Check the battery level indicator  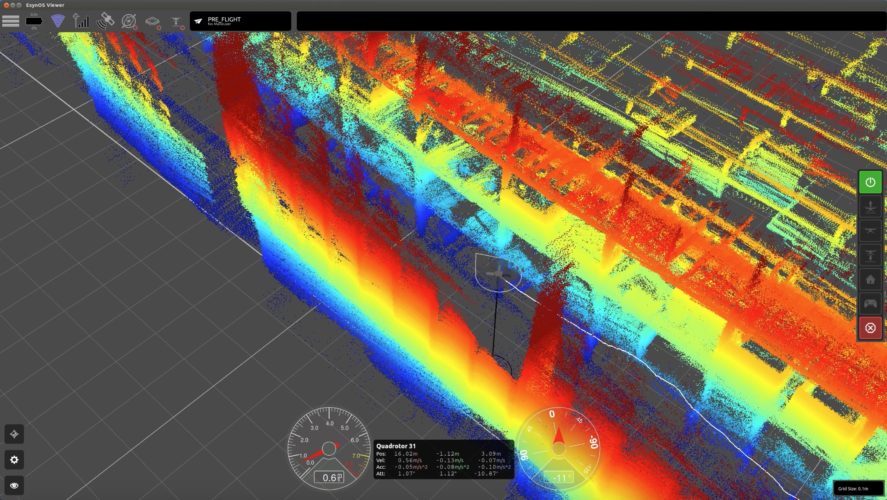click(x=34, y=21)
